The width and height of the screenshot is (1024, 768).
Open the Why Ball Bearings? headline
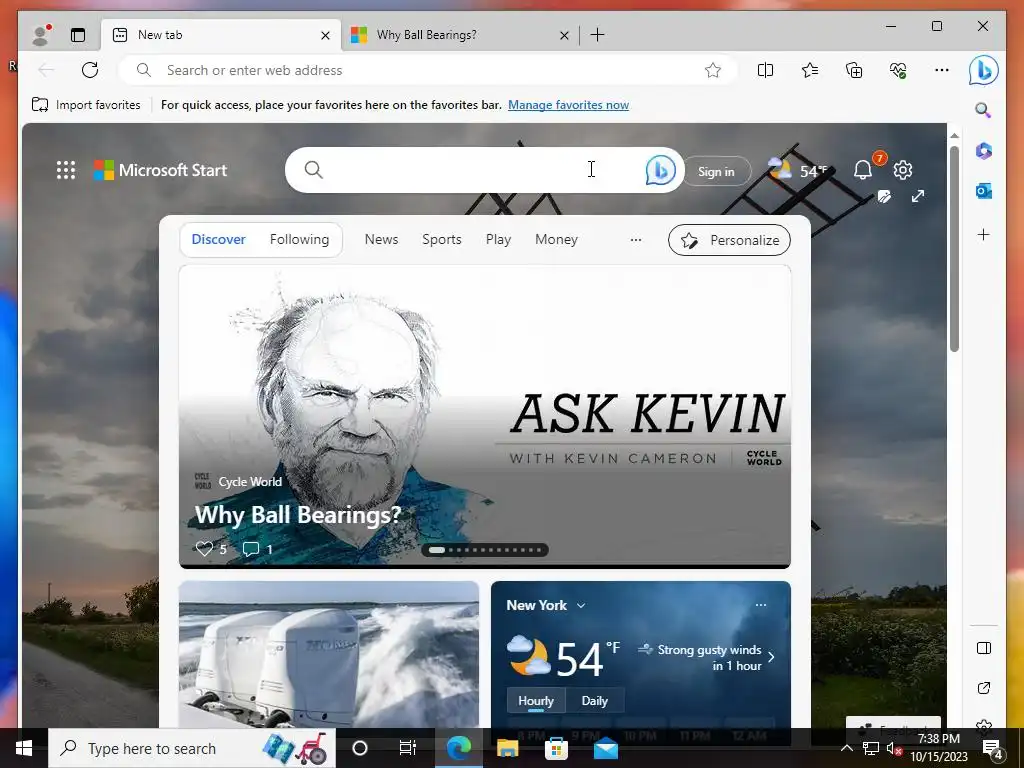[298, 515]
